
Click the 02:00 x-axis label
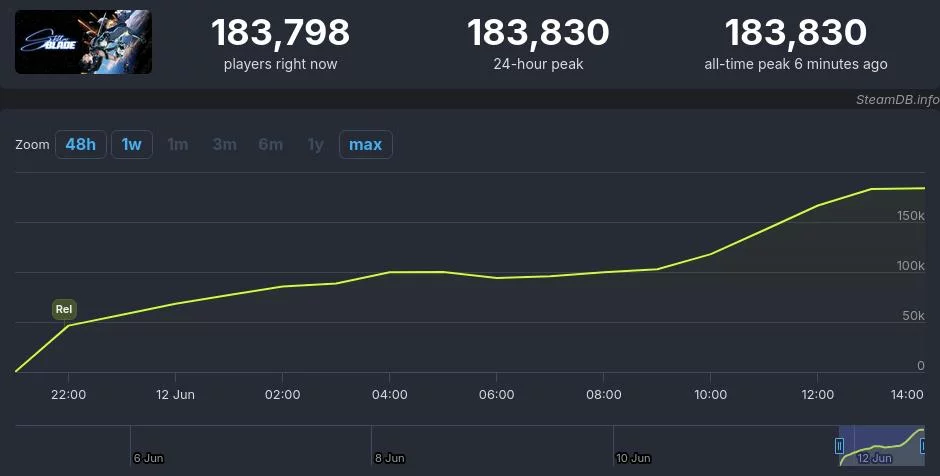(x=282, y=394)
